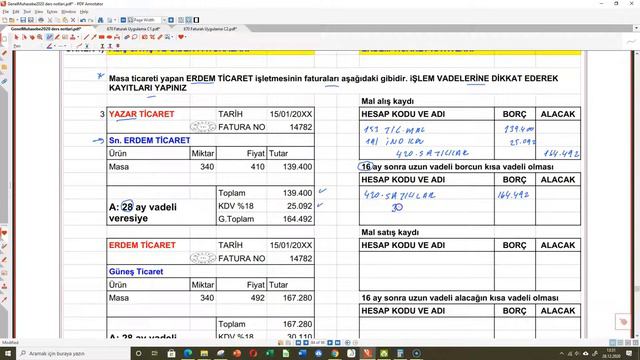The height and width of the screenshot is (360, 640).
Task: Click the Find binoculars icon
Action: point(100,20)
